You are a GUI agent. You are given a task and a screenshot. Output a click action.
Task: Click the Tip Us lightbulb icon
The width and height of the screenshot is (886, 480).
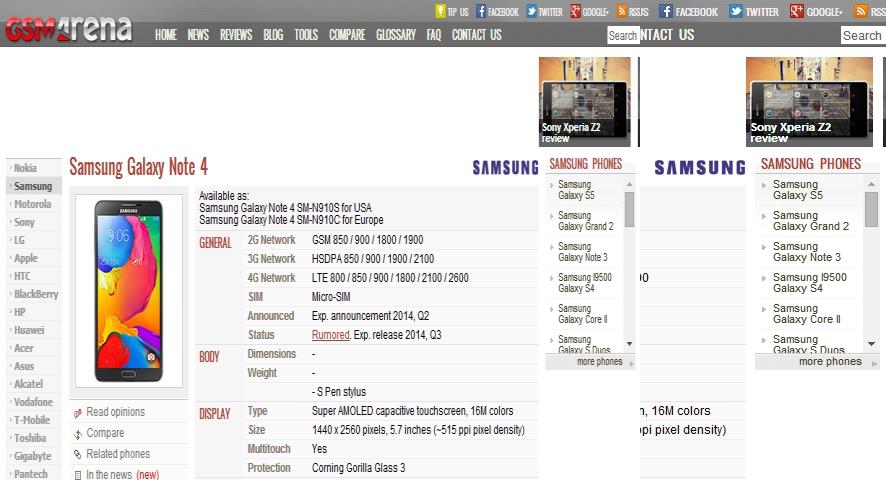click(x=440, y=11)
